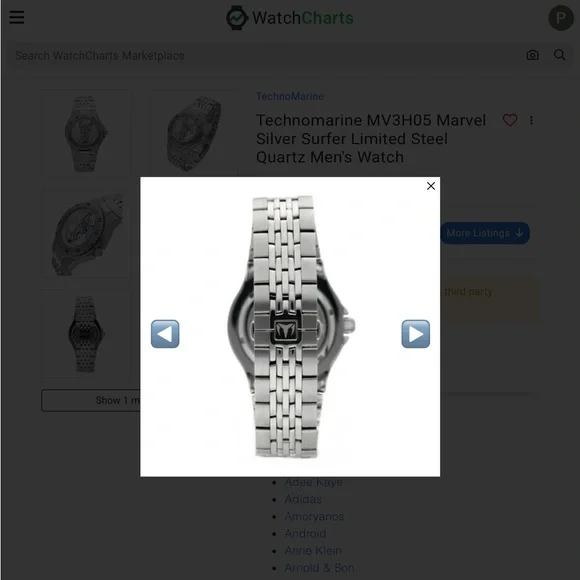Click the More Listings button
The width and height of the screenshot is (580, 580).
pyautogui.click(x=485, y=233)
